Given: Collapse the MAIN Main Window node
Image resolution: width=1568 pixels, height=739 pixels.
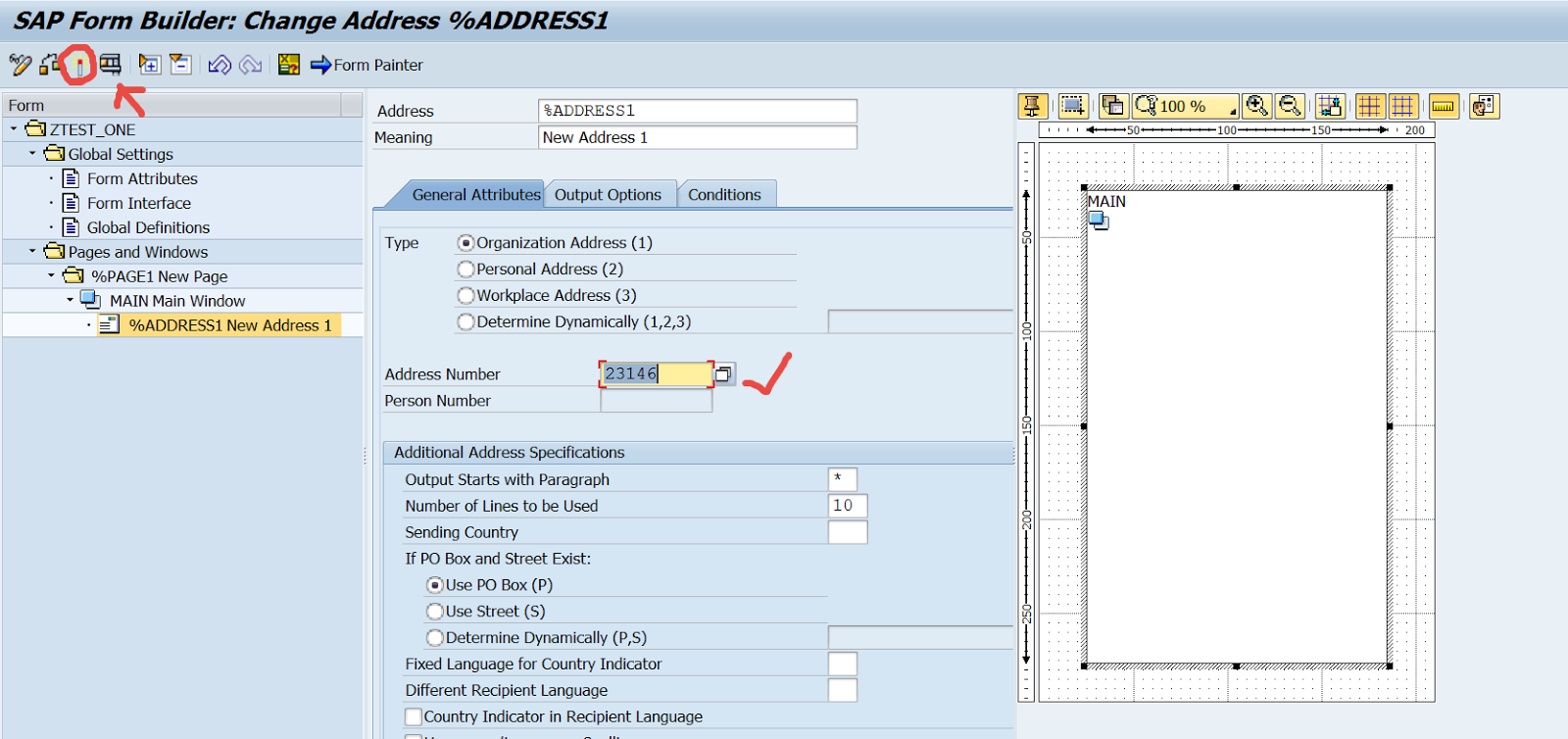Looking at the screenshot, I should [x=70, y=300].
